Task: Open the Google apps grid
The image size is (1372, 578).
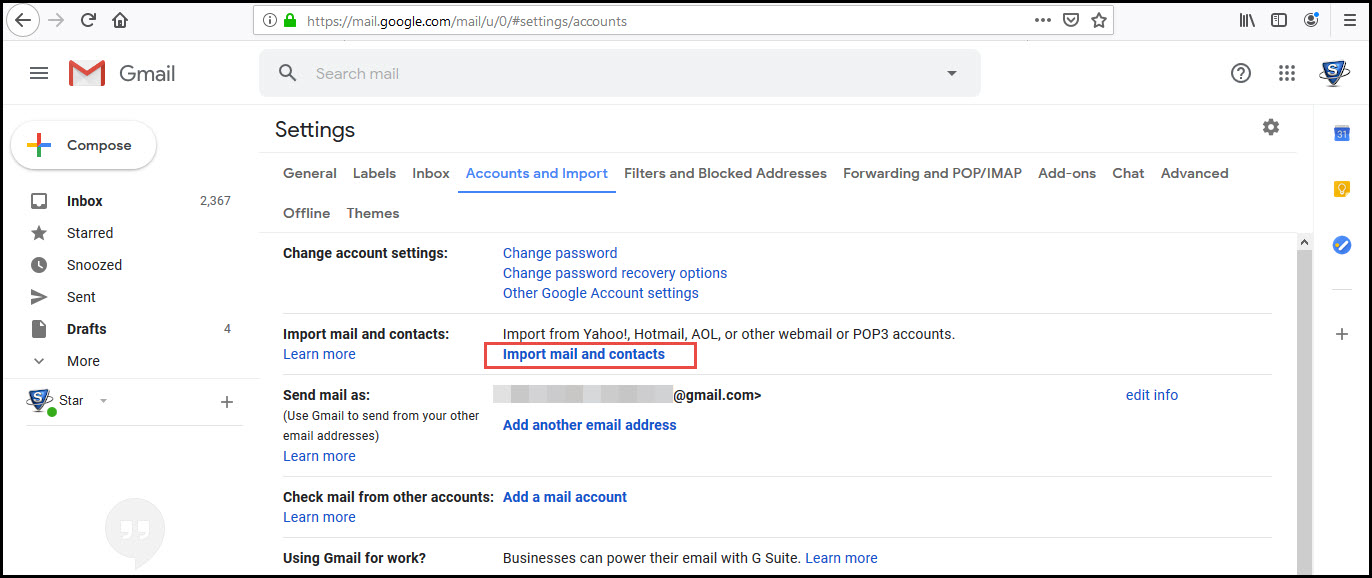Action: [1288, 73]
